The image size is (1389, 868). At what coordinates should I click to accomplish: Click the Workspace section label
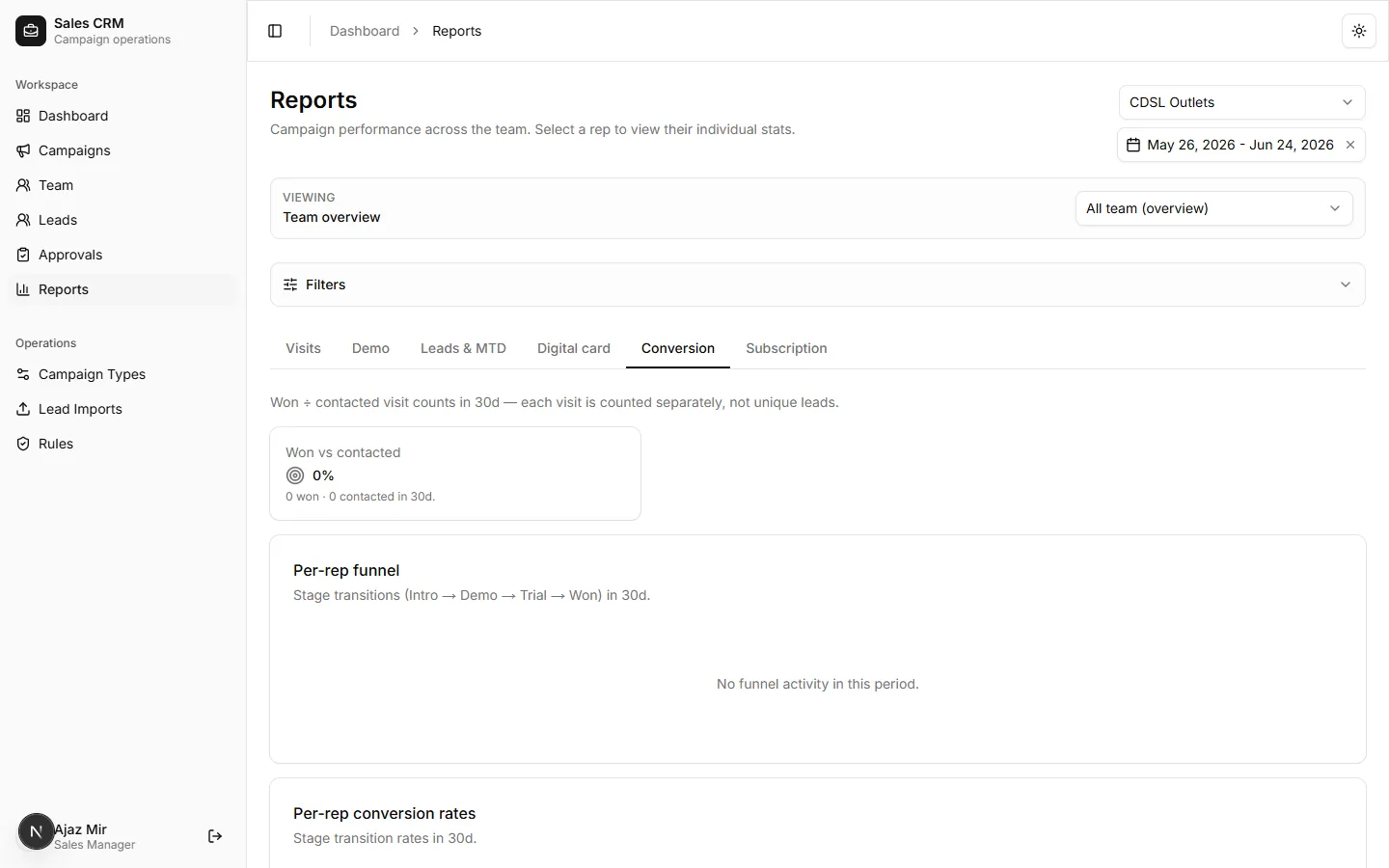[46, 85]
